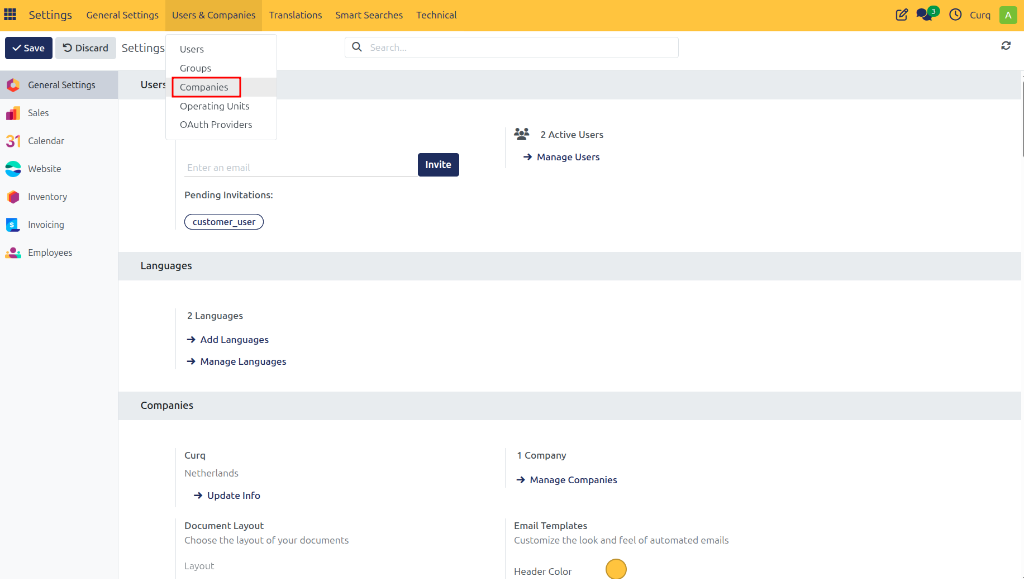Click the Sales app icon in sidebar
Image resolution: width=1024 pixels, height=579 pixels.
pyautogui.click(x=13, y=113)
